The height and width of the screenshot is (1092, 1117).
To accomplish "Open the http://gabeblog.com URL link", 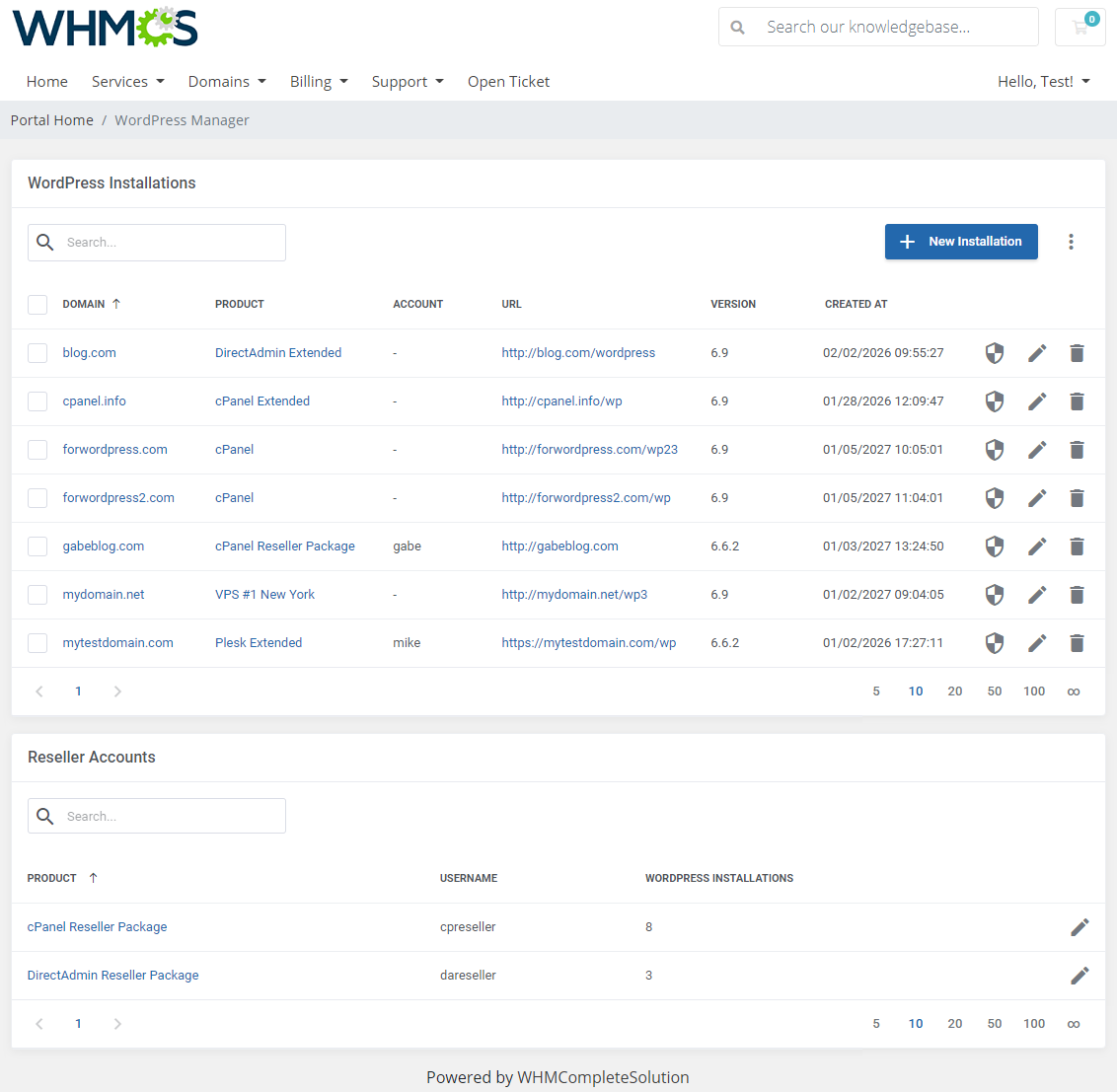I will click(559, 546).
